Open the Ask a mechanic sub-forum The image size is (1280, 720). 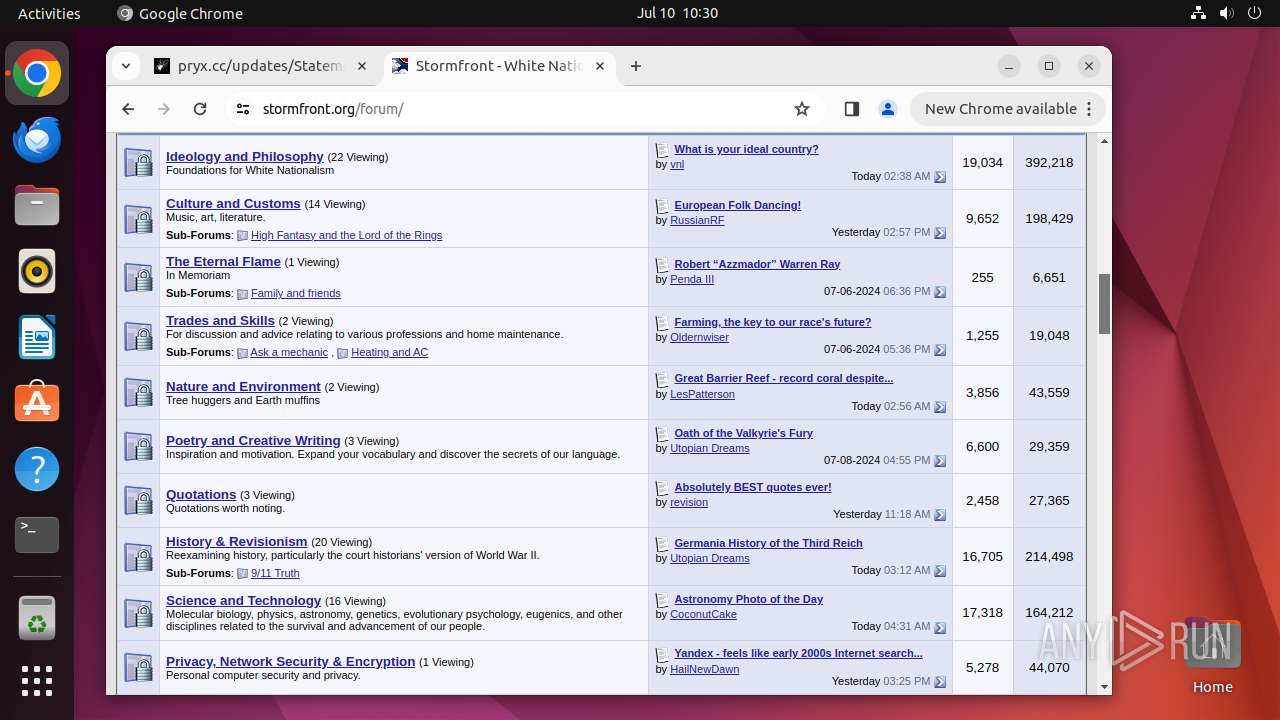point(289,352)
